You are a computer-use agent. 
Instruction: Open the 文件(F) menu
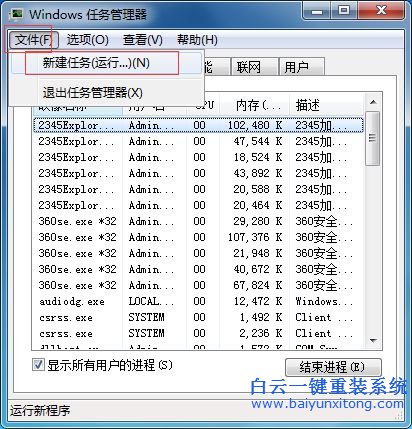(33, 40)
